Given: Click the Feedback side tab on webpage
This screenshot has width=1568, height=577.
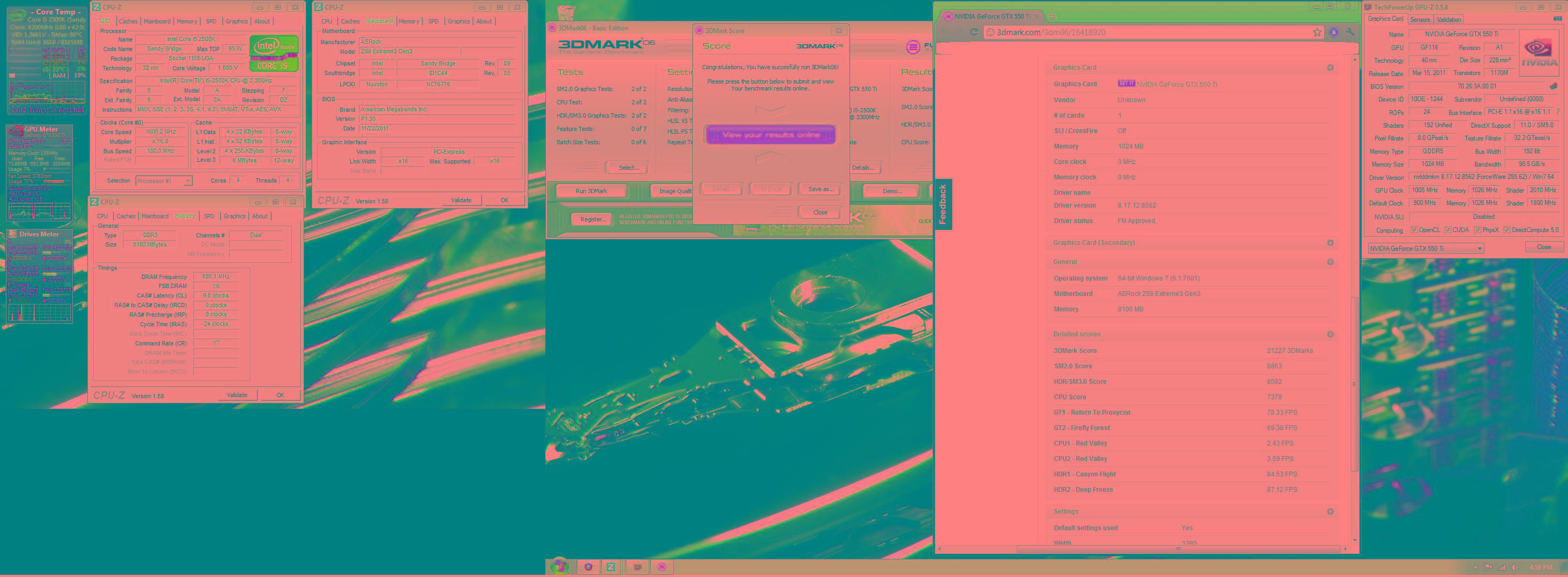Looking at the screenshot, I should [x=943, y=204].
